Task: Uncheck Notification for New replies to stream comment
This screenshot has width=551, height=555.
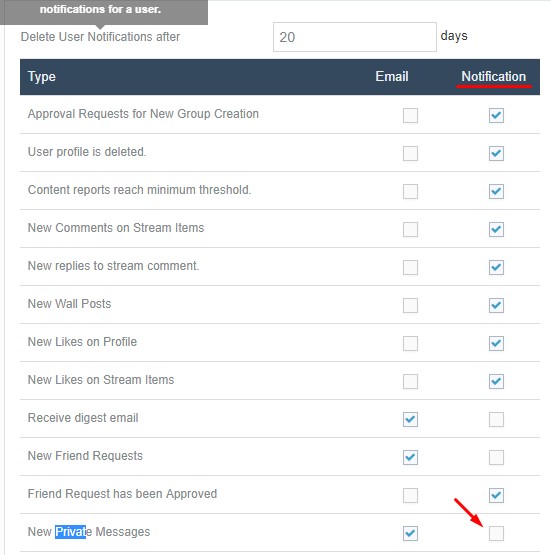Action: [x=496, y=267]
